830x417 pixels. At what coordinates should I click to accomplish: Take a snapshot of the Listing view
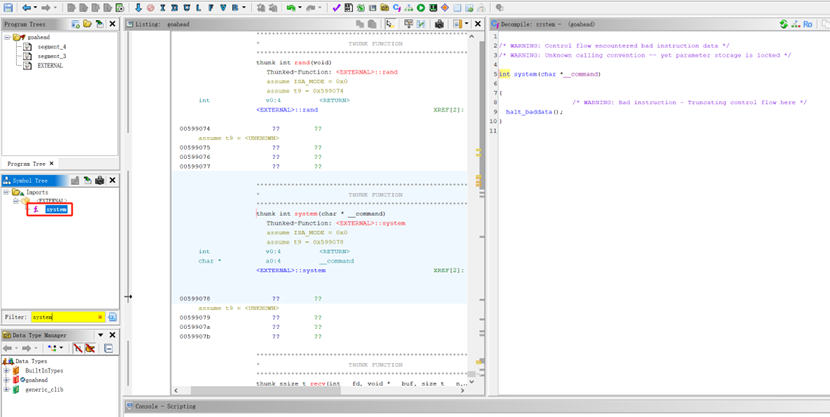coord(439,24)
